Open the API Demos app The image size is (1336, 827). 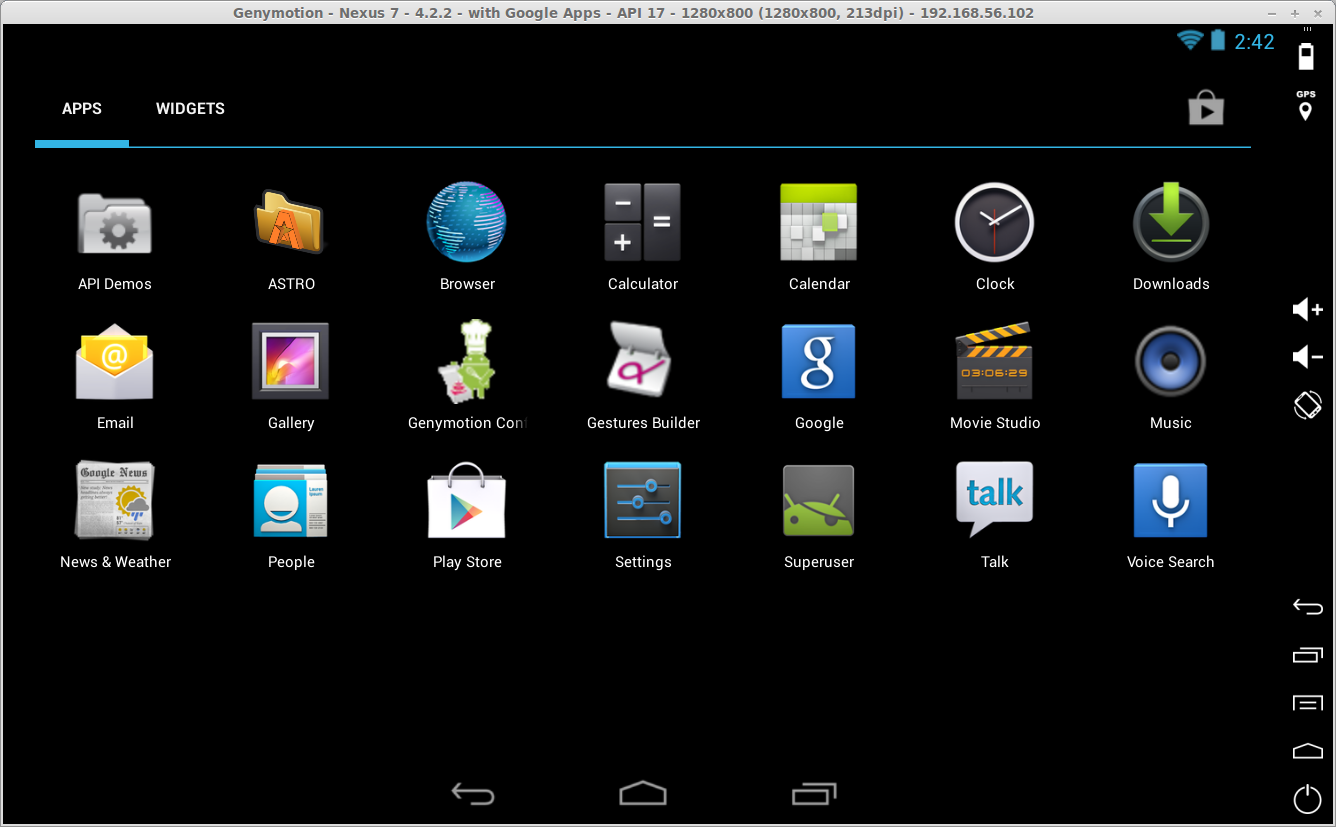tap(115, 222)
